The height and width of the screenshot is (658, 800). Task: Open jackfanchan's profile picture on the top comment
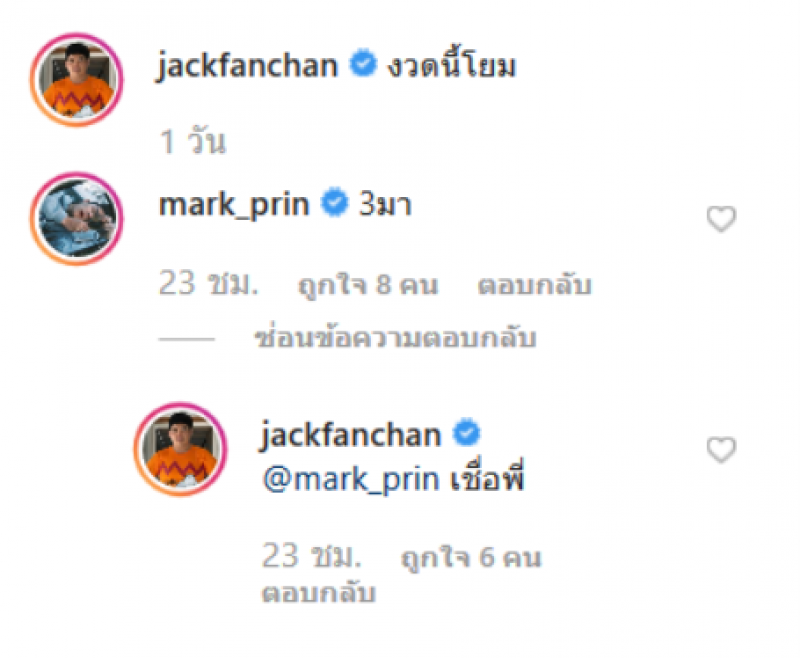pos(77,80)
